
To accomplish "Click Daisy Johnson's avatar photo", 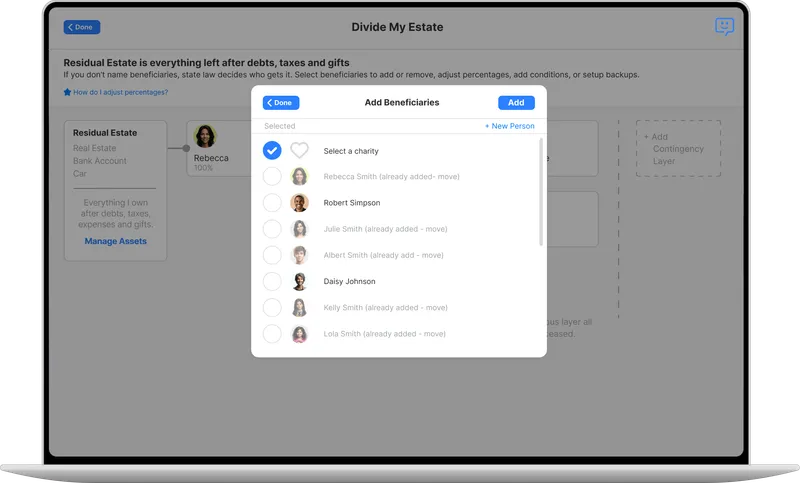I will click(299, 281).
